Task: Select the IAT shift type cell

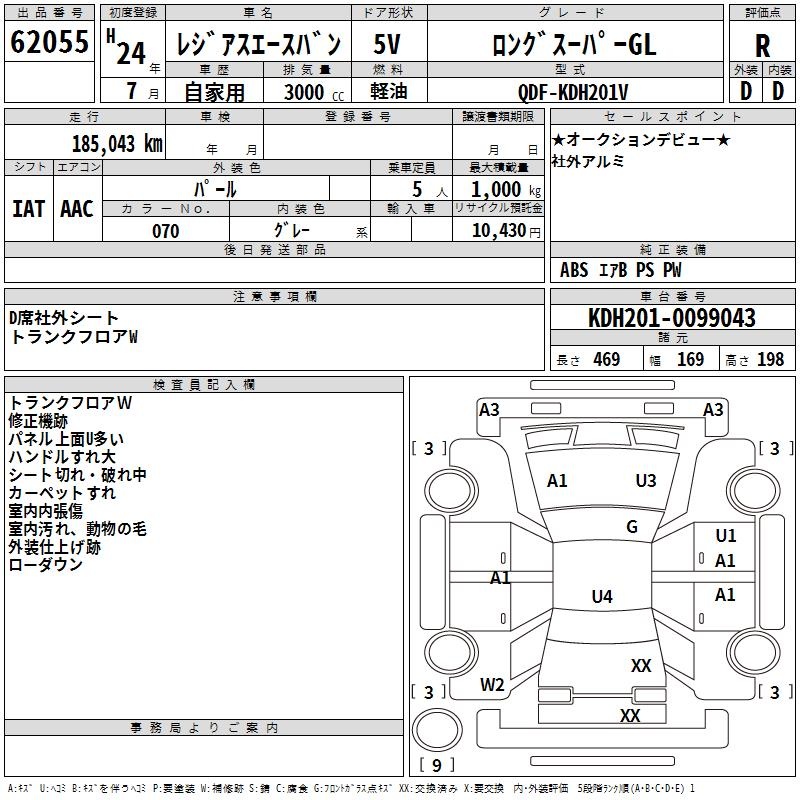Action: 28,209
